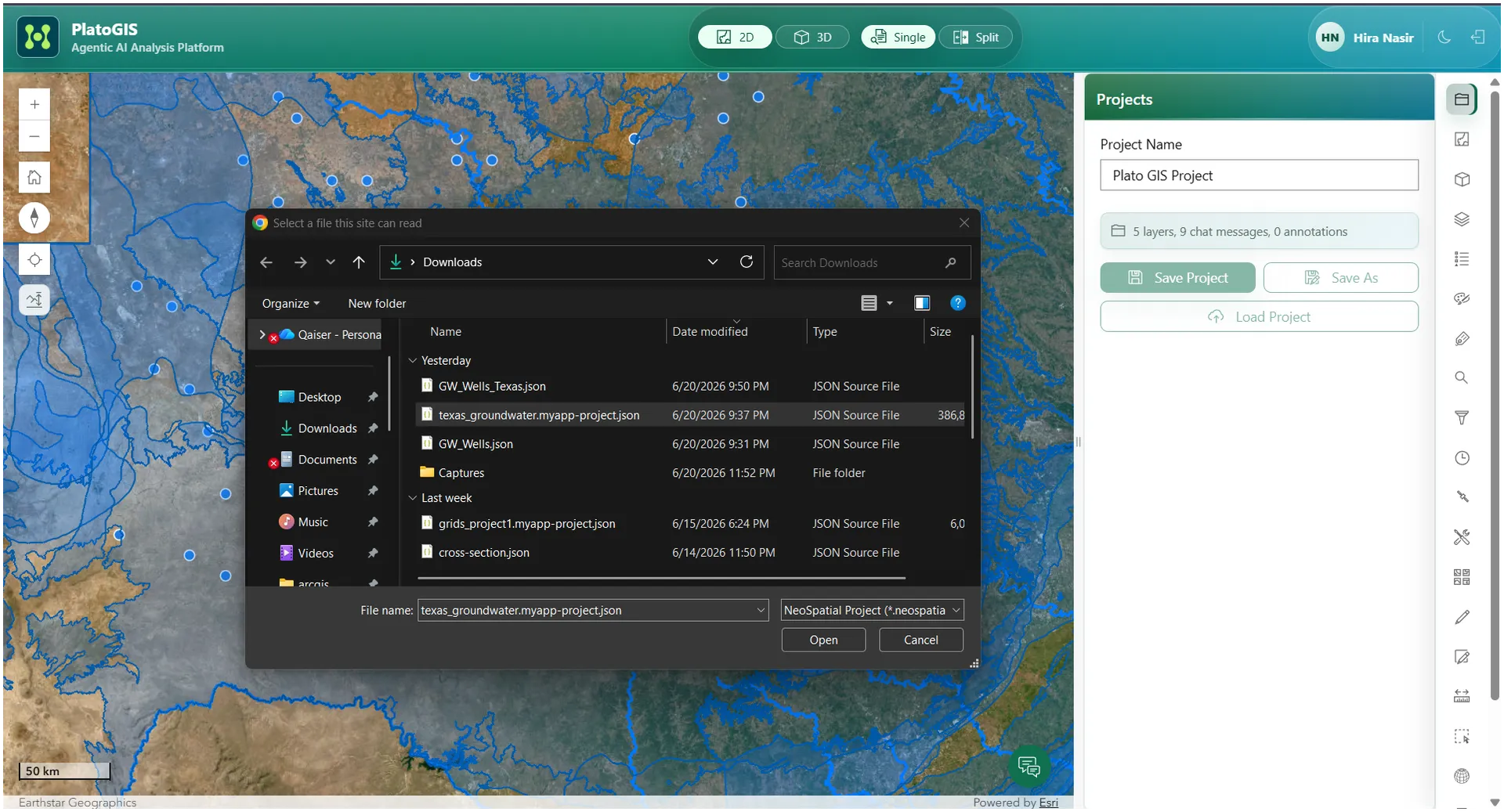Open the time clock icon in the sidebar
This screenshot has height=812, width=1504.
(1462, 458)
